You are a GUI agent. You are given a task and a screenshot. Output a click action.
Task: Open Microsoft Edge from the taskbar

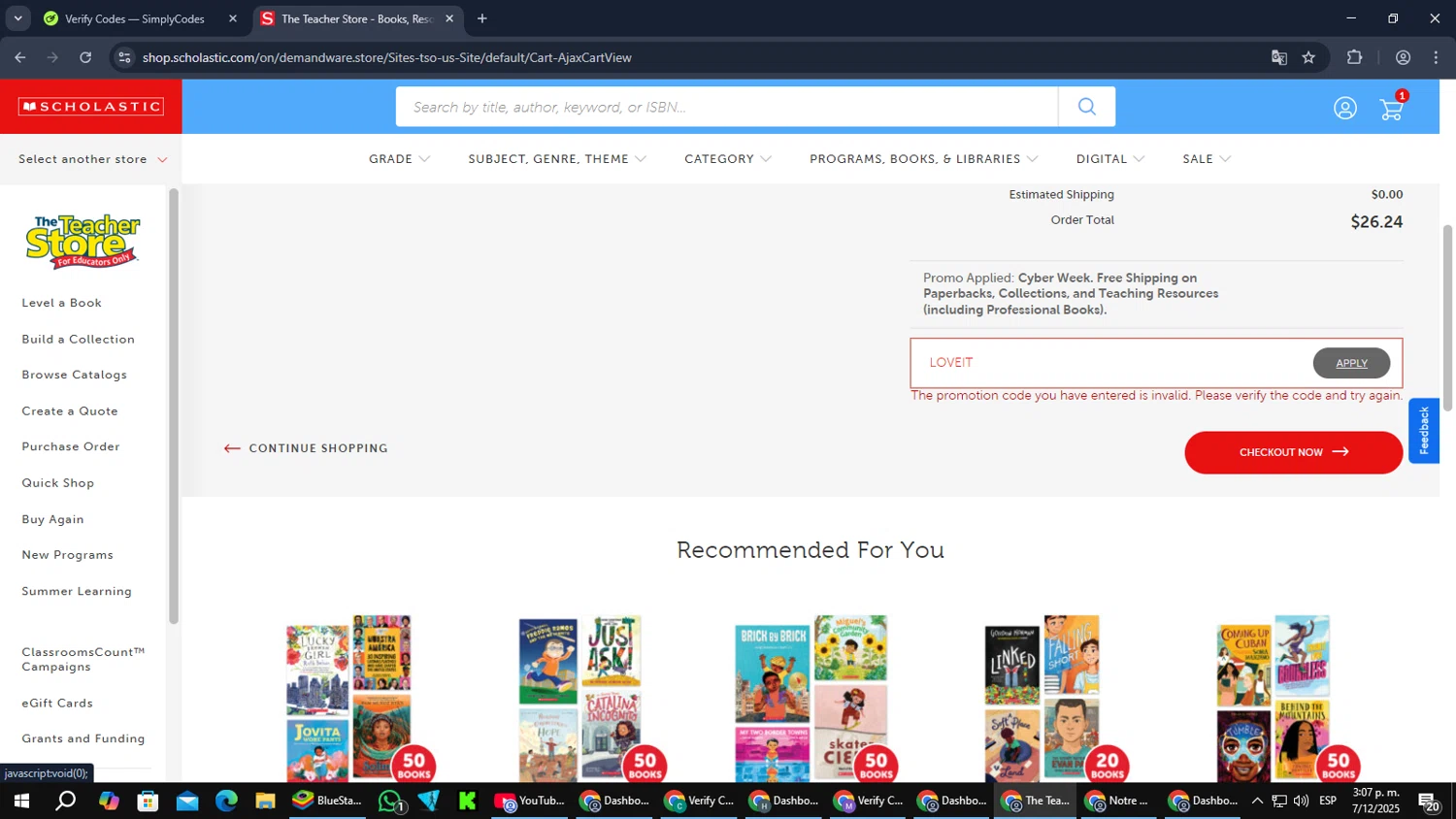[x=226, y=801]
